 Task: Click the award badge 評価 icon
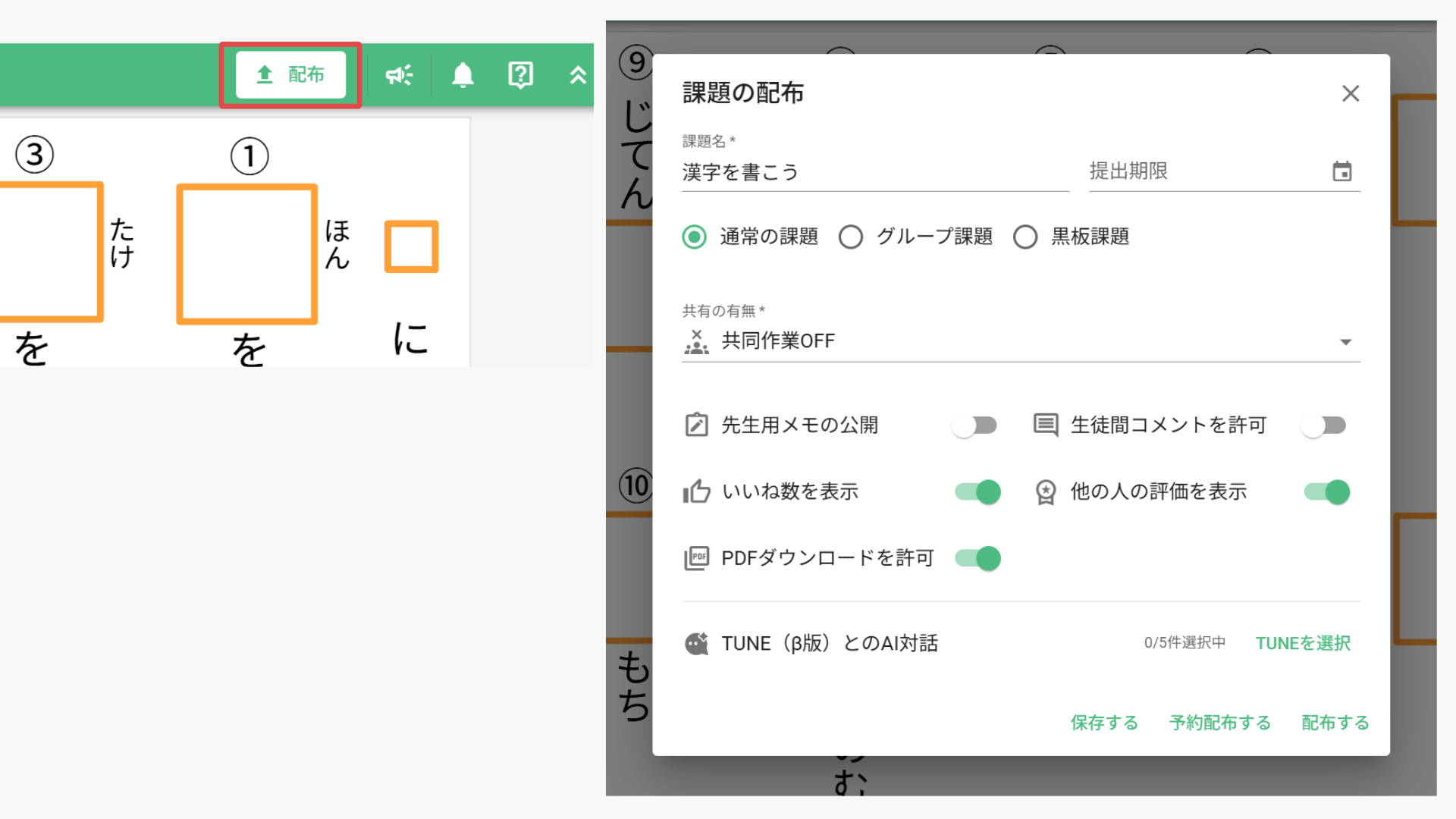[1046, 492]
